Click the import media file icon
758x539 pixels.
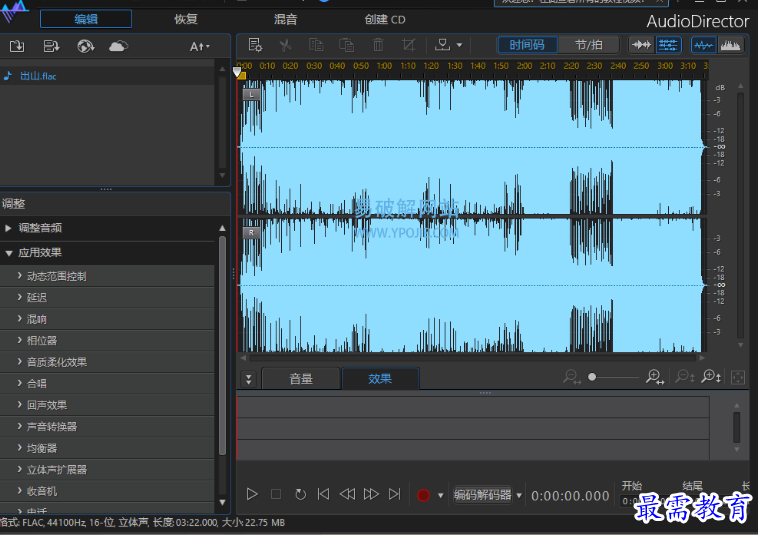click(17, 46)
